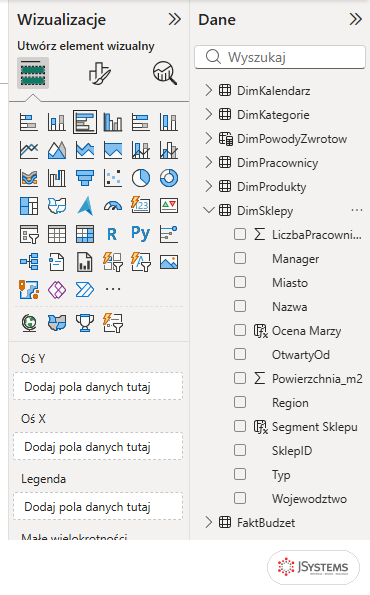
Task: Expand the DimPracownicy table
Action: coord(208,162)
